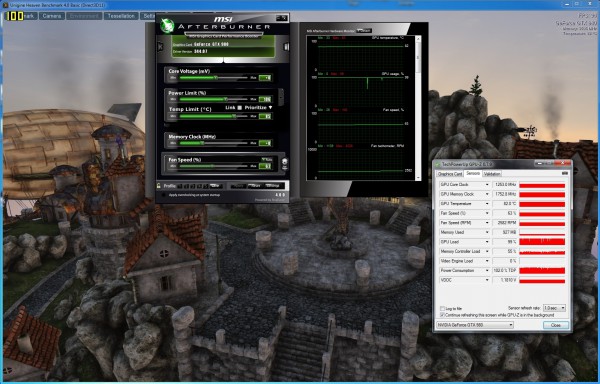Click the GPU Temperature reading field
The height and width of the screenshot is (384, 600).
(x=505, y=204)
